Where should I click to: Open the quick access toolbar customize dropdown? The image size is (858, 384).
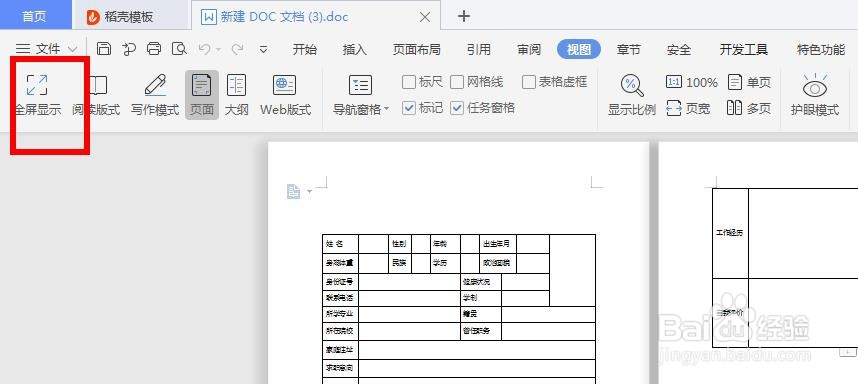pos(263,49)
